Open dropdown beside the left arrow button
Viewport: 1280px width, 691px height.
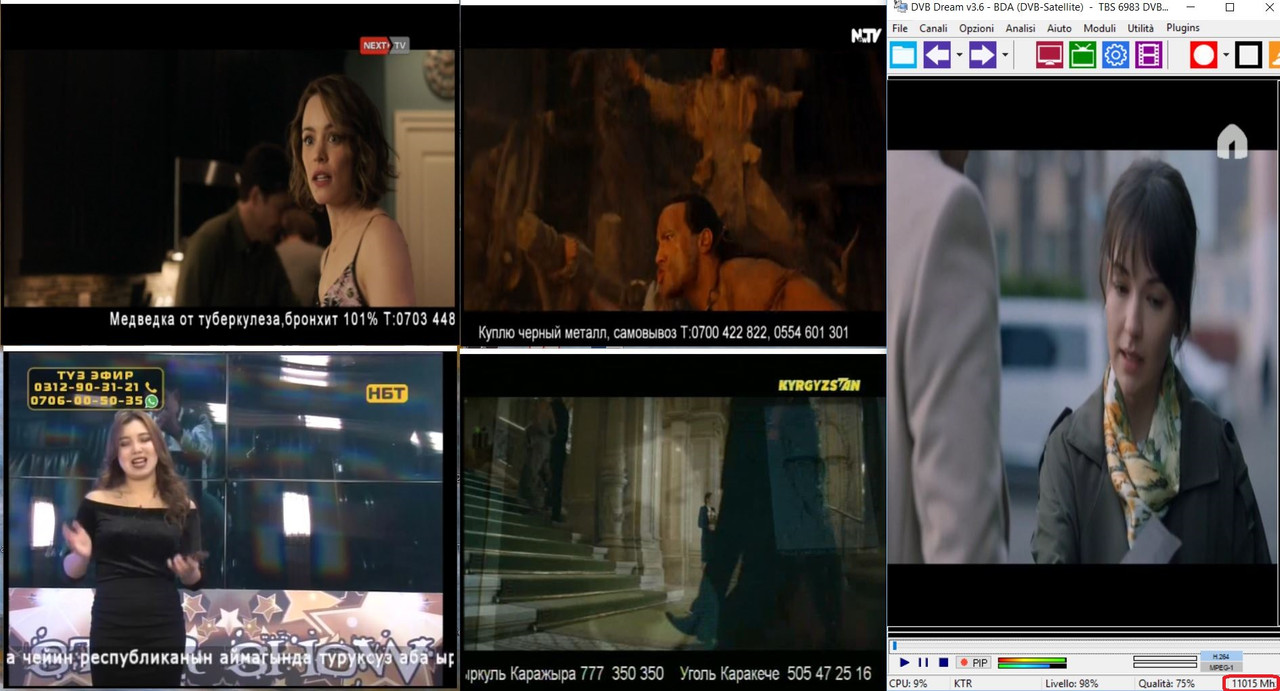pos(960,55)
